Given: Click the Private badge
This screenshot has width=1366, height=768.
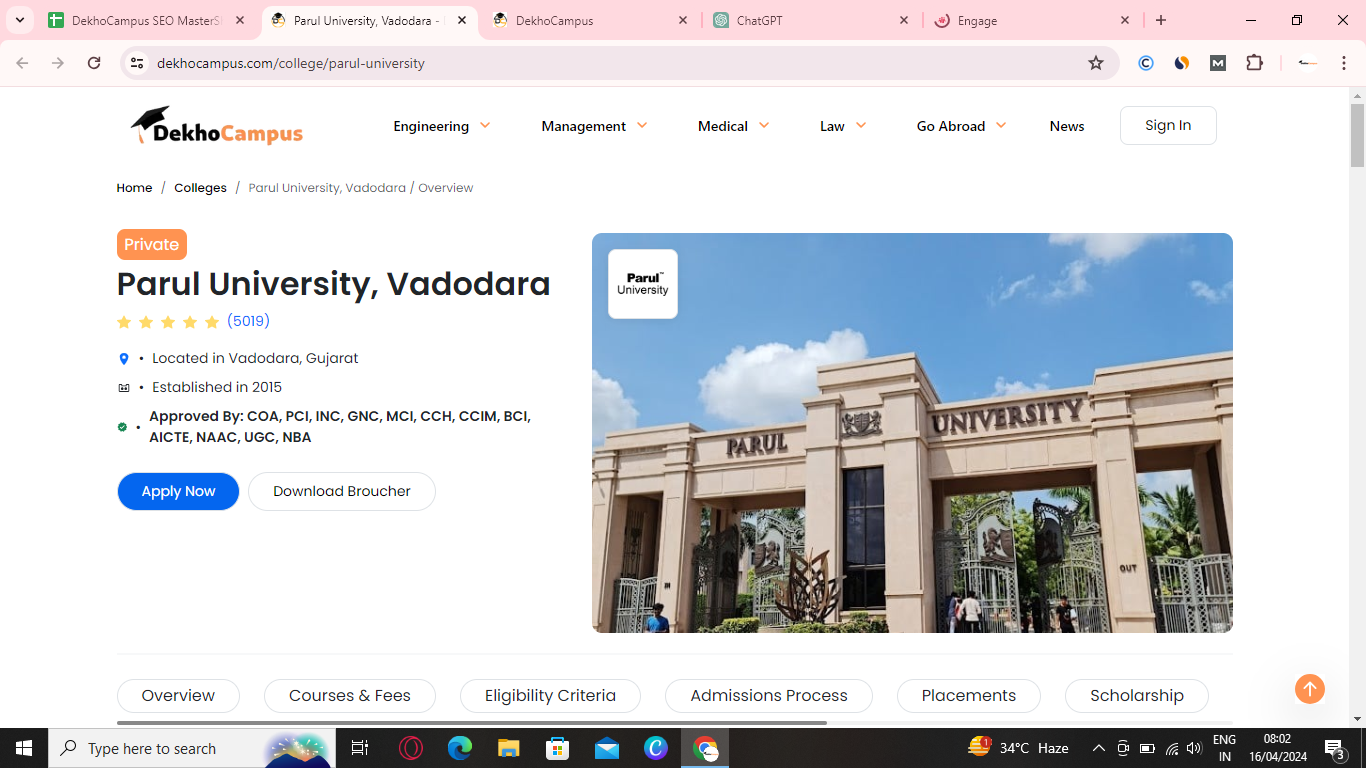Looking at the screenshot, I should (152, 245).
